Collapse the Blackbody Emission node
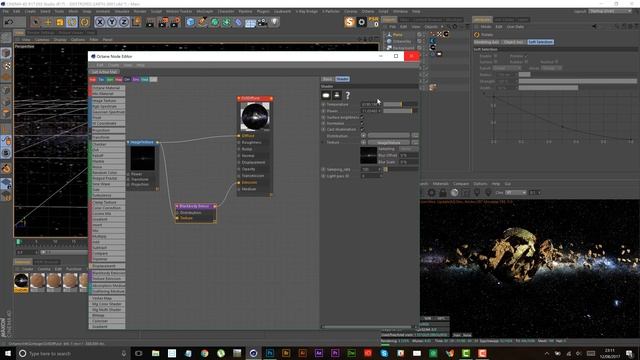This screenshot has width=640, height=360. 177,207
